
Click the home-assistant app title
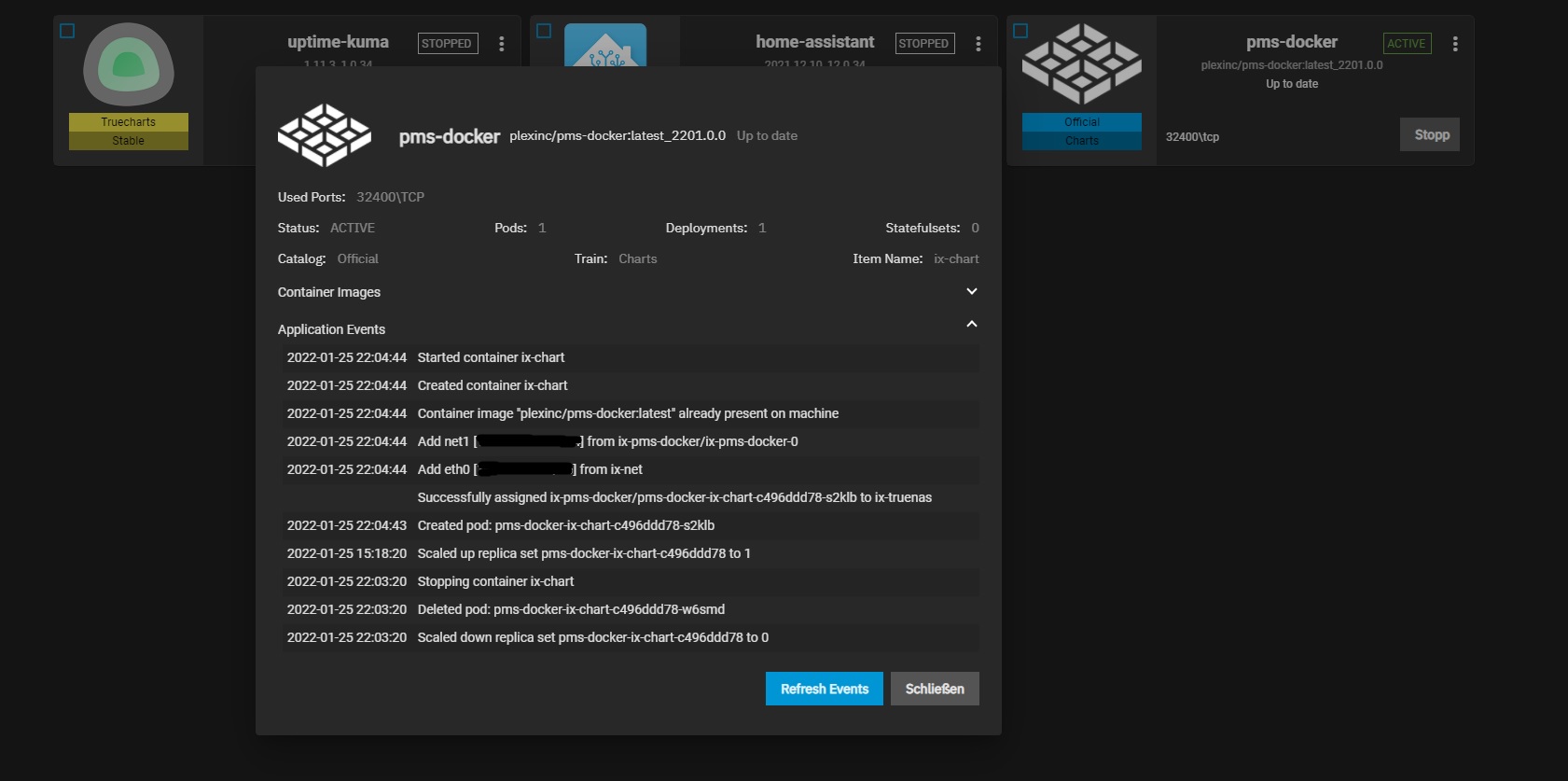(x=815, y=42)
